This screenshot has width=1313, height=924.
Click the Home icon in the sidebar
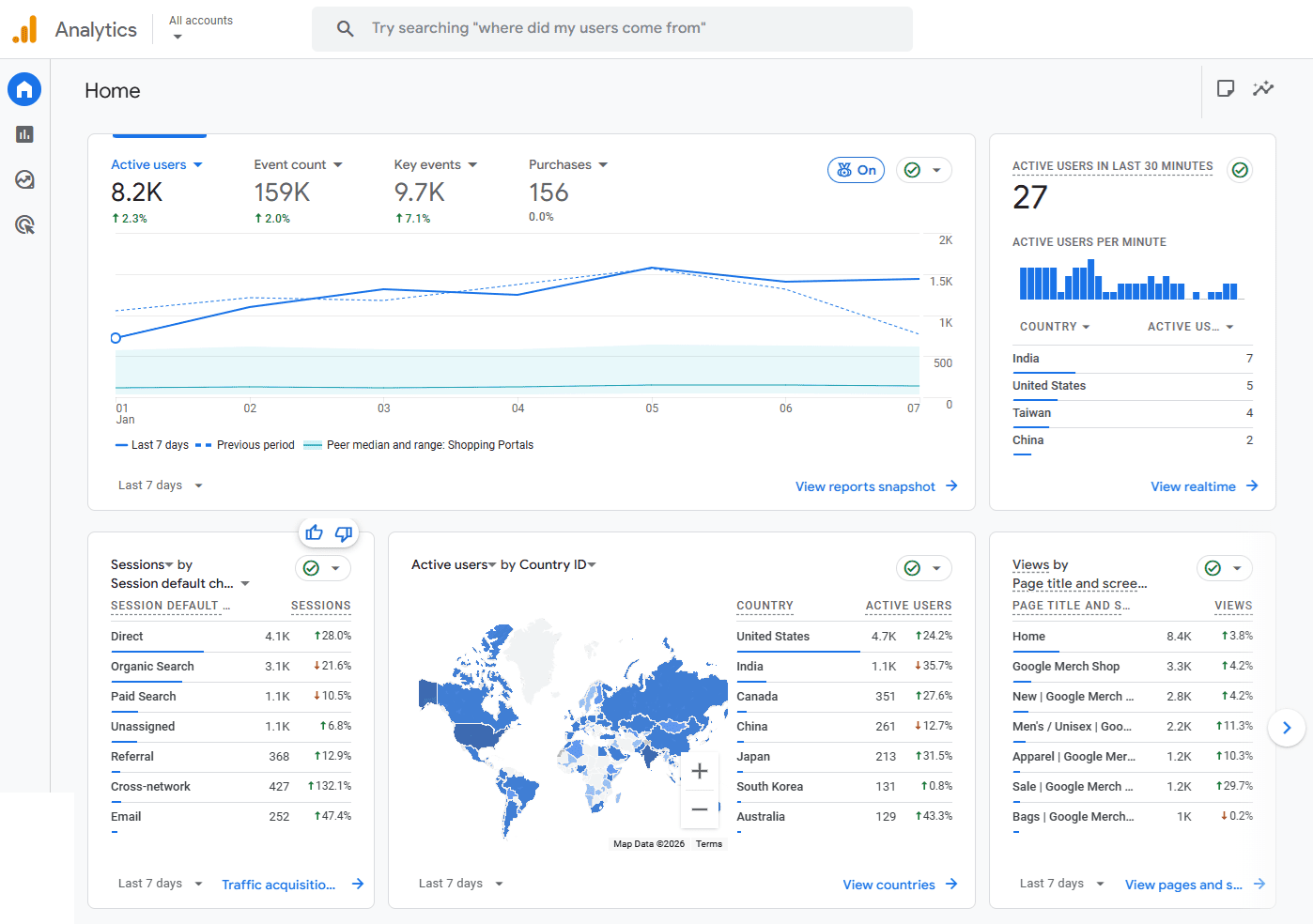click(x=24, y=89)
